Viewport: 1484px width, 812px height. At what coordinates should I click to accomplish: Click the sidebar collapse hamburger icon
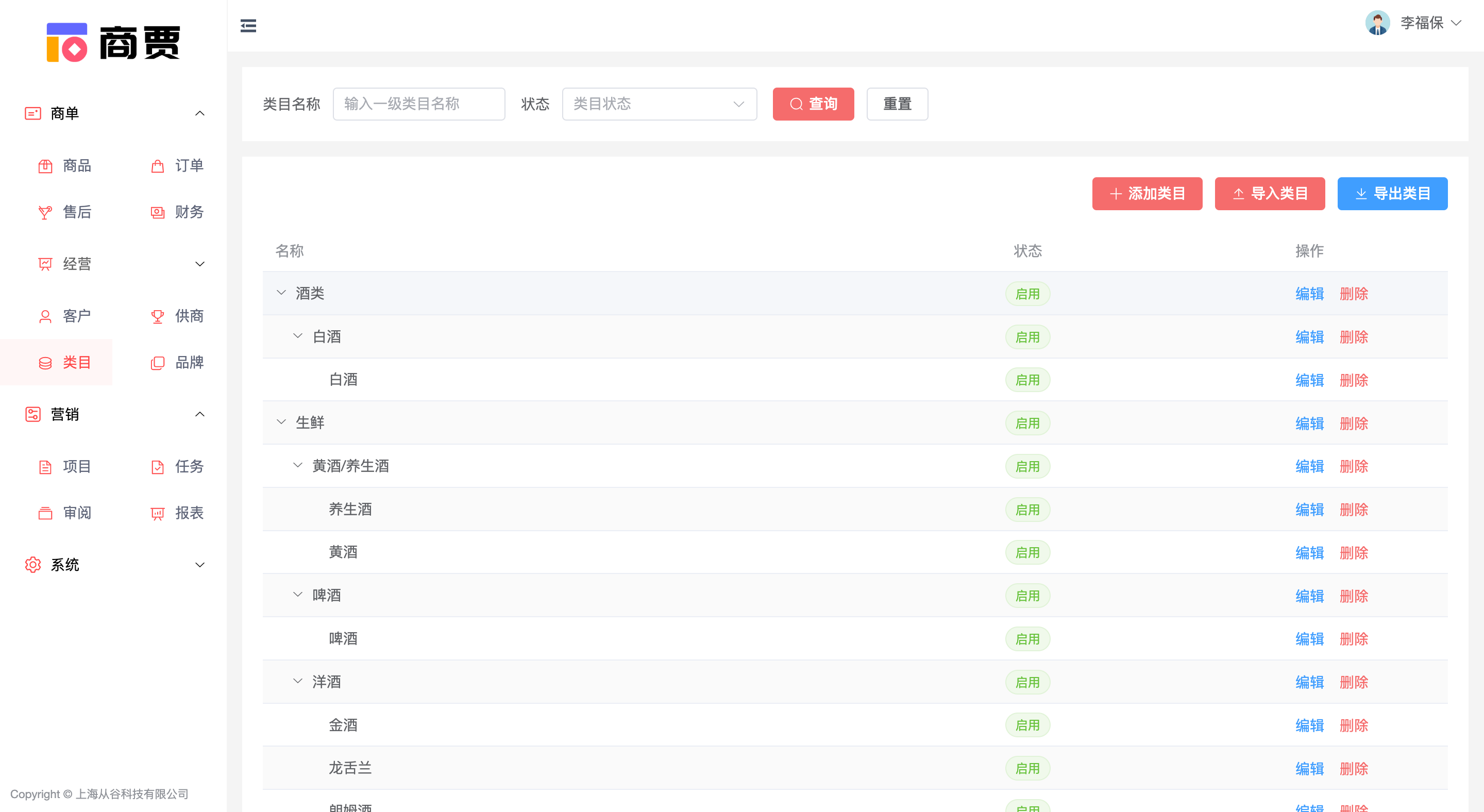tap(248, 26)
